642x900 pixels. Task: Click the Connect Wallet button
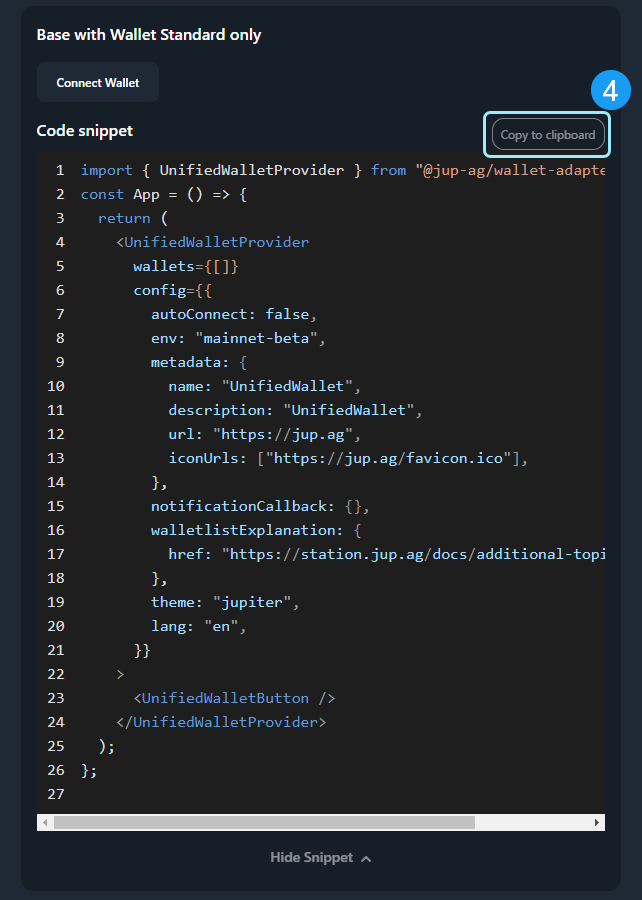98,83
